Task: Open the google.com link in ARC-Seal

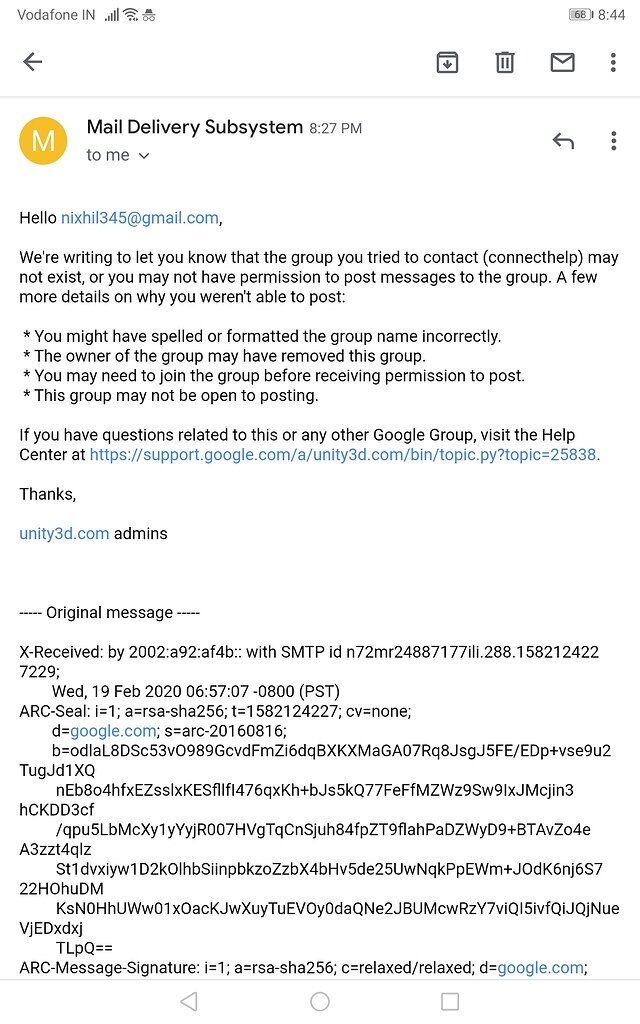Action: click(91, 728)
